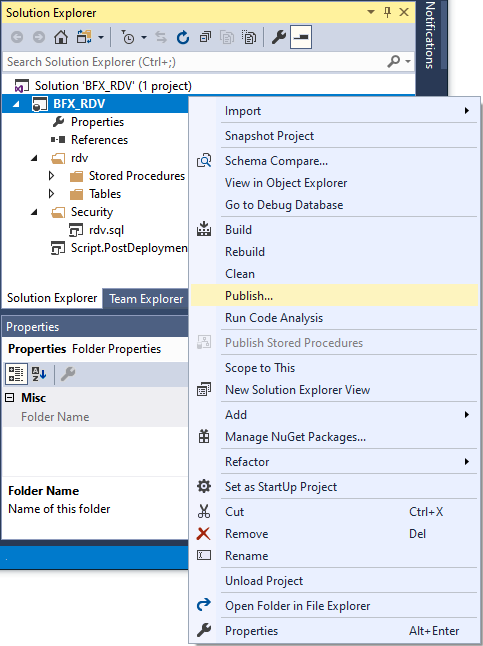Select Publish... from the context menu
The height and width of the screenshot is (646, 483).
334,296
